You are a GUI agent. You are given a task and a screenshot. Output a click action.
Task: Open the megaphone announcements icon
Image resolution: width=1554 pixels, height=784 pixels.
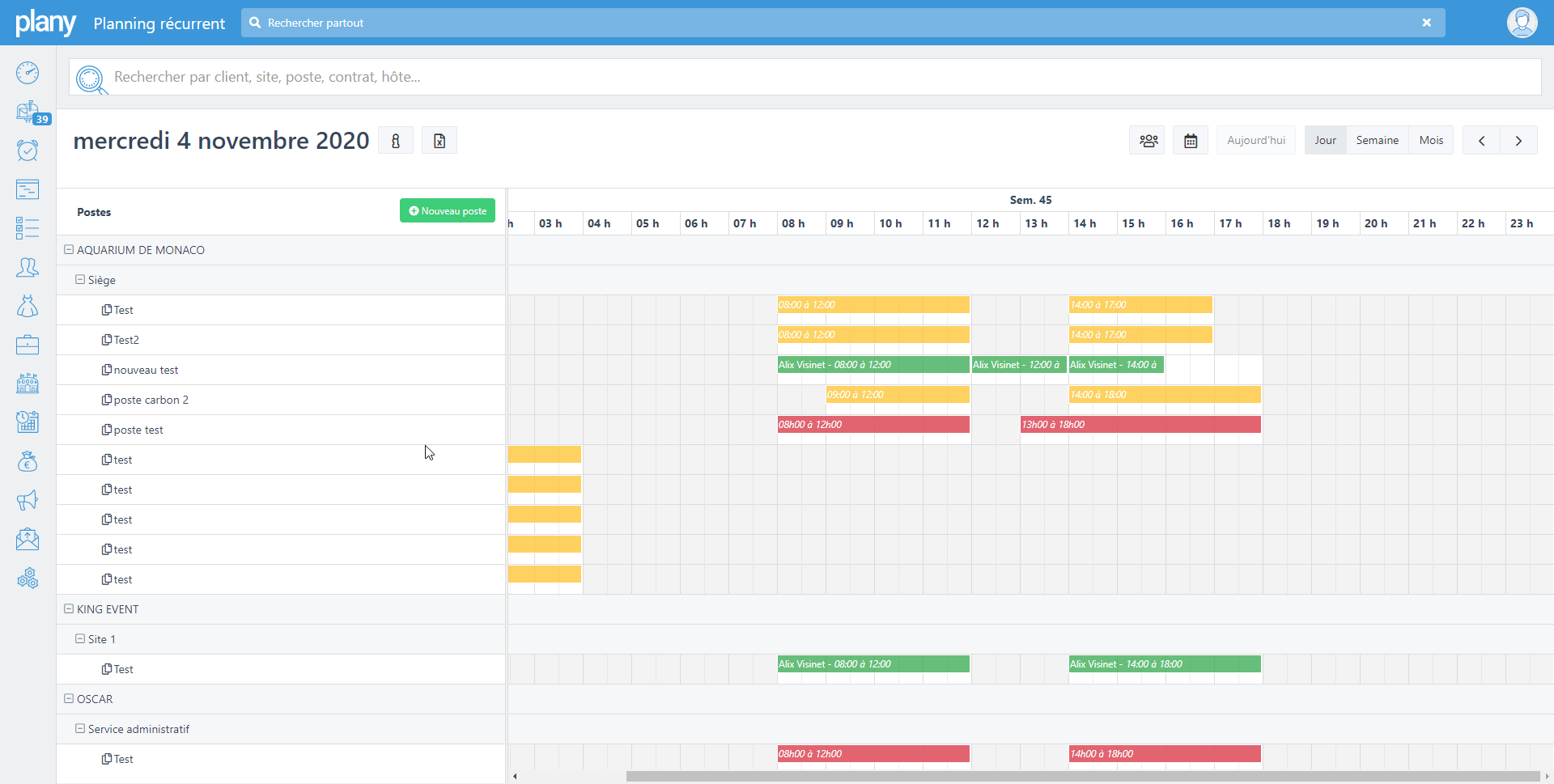(28, 500)
